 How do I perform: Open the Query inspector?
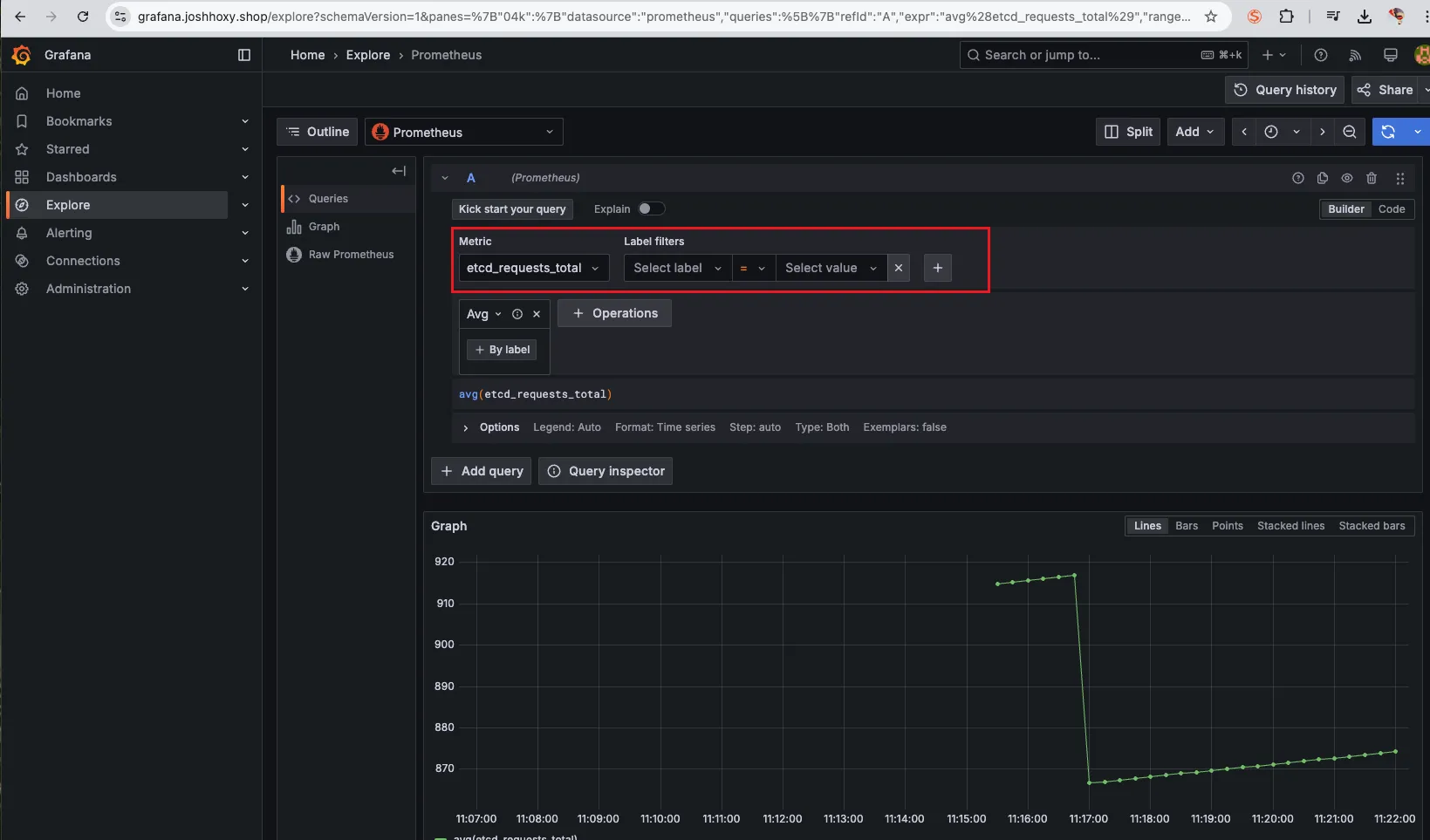[x=606, y=471]
